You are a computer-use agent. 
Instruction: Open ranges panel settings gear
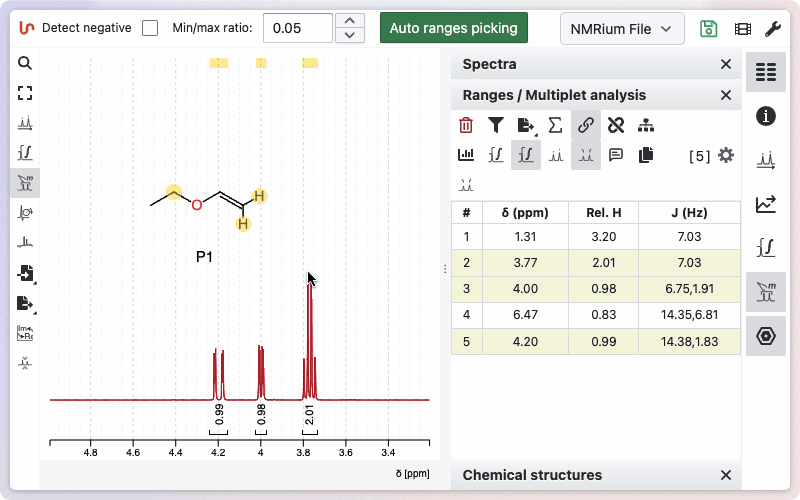point(726,155)
